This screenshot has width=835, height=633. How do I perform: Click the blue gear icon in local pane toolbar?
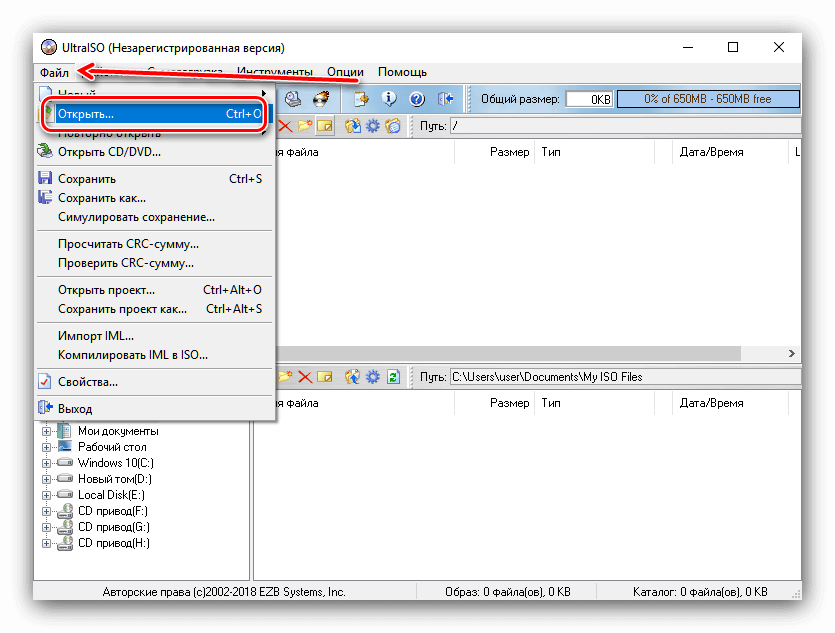(x=373, y=377)
